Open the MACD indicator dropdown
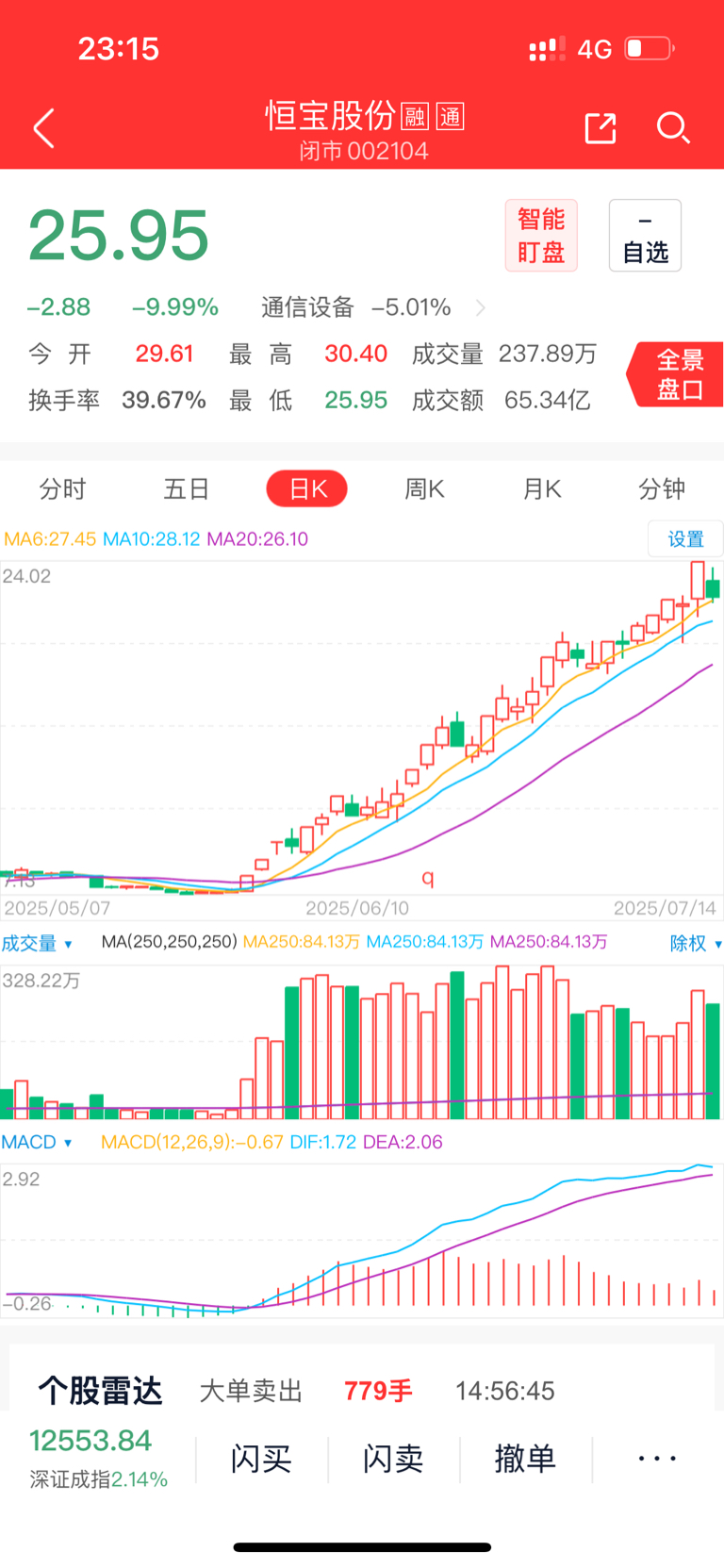 pos(37,1142)
